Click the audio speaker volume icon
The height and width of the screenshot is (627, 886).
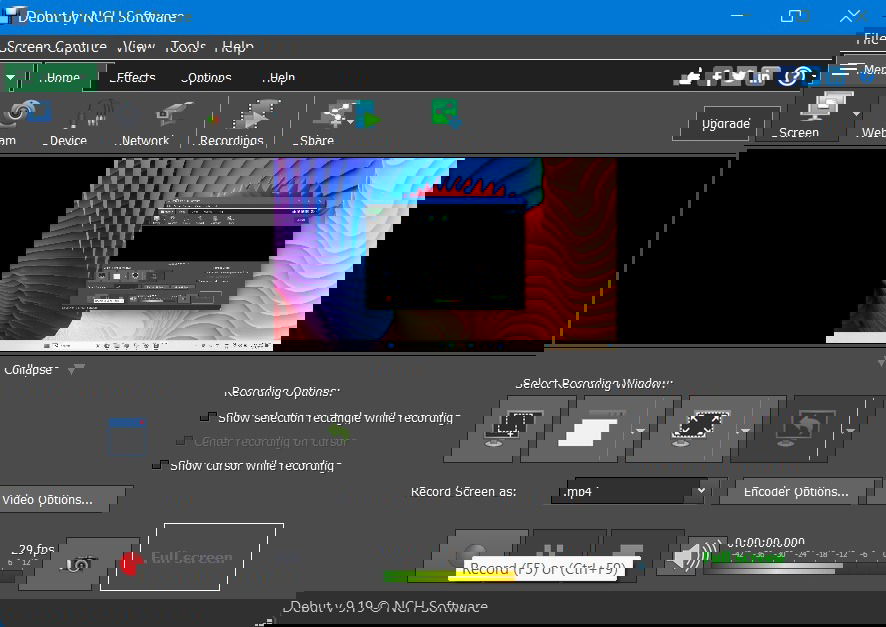click(x=695, y=556)
